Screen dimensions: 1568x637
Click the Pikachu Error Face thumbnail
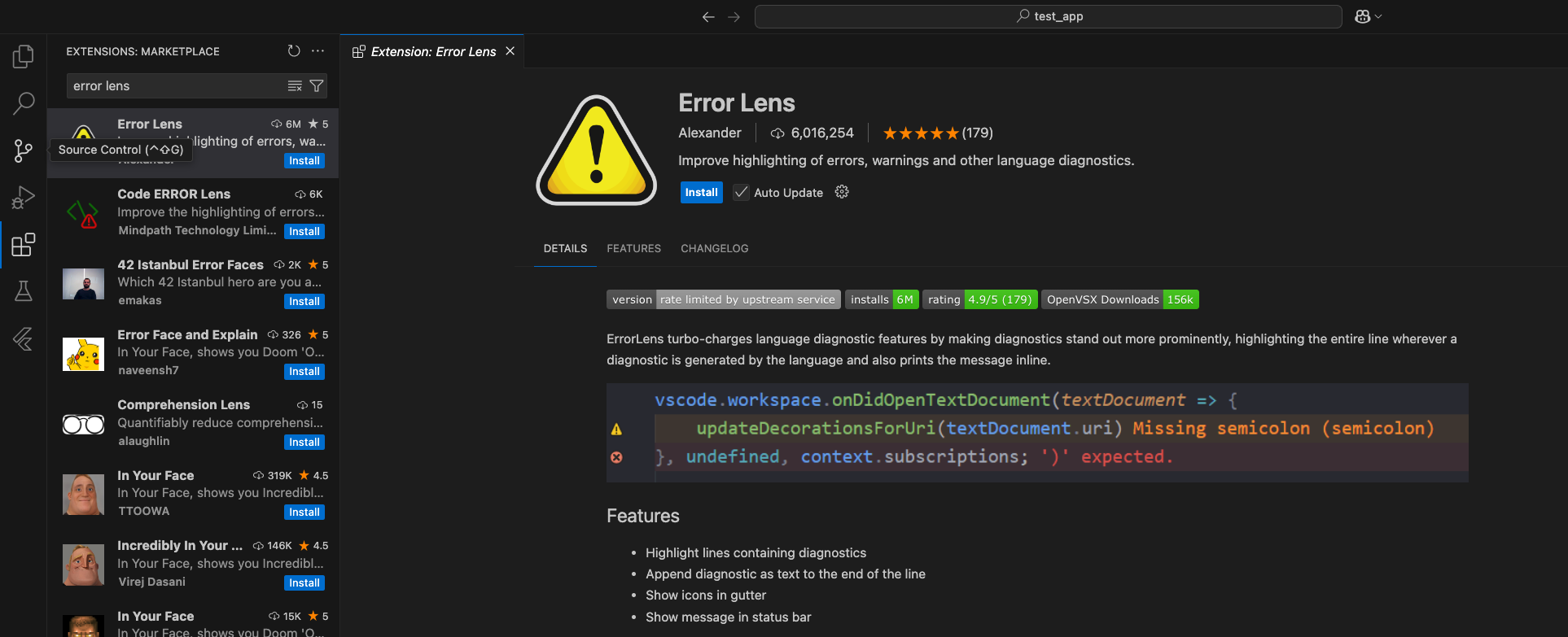(84, 354)
